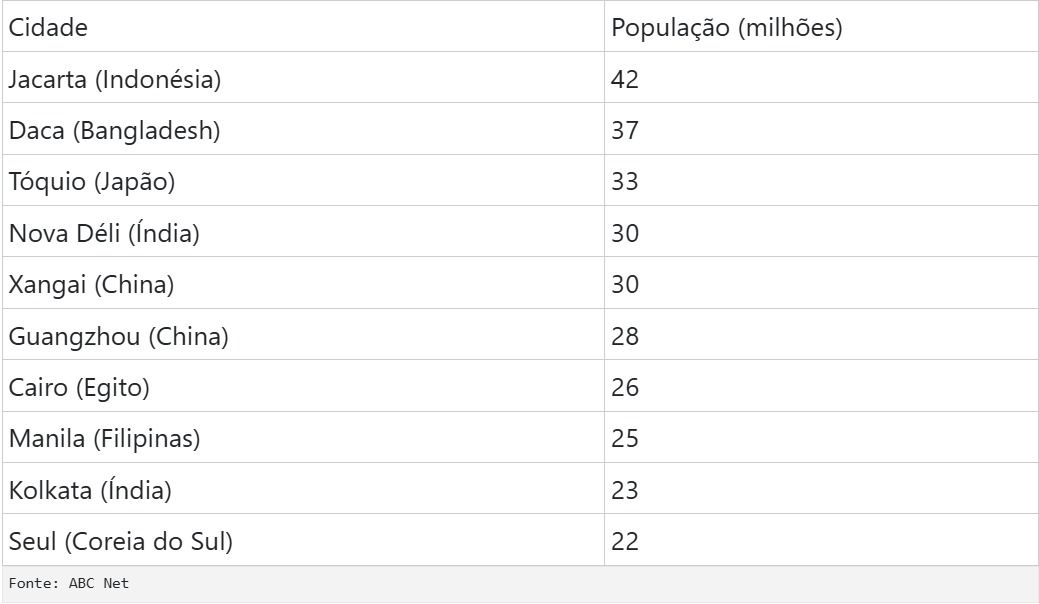Select Guangzhou's population value 28
Screen dimensions: 1039x604
pos(625,337)
